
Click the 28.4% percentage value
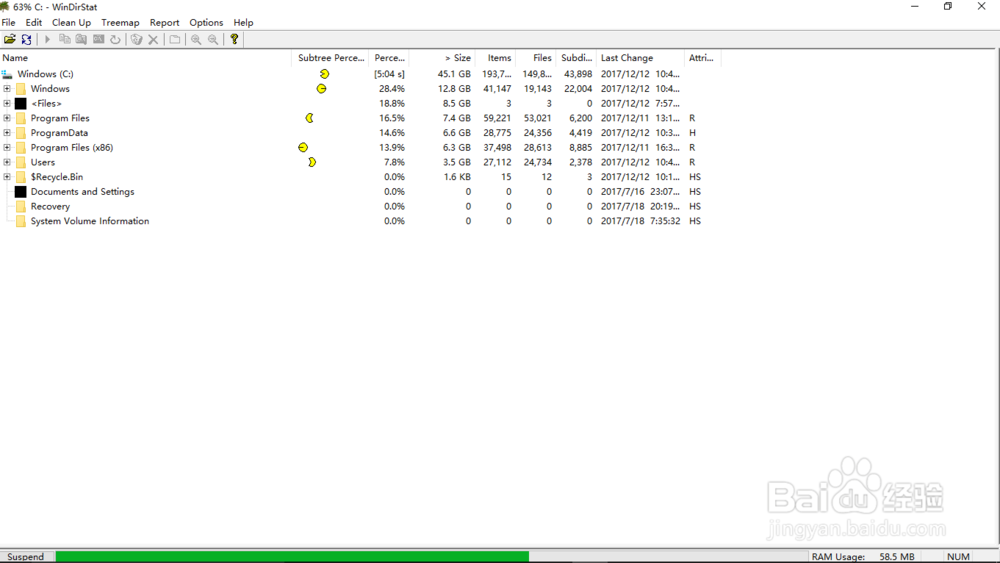392,89
